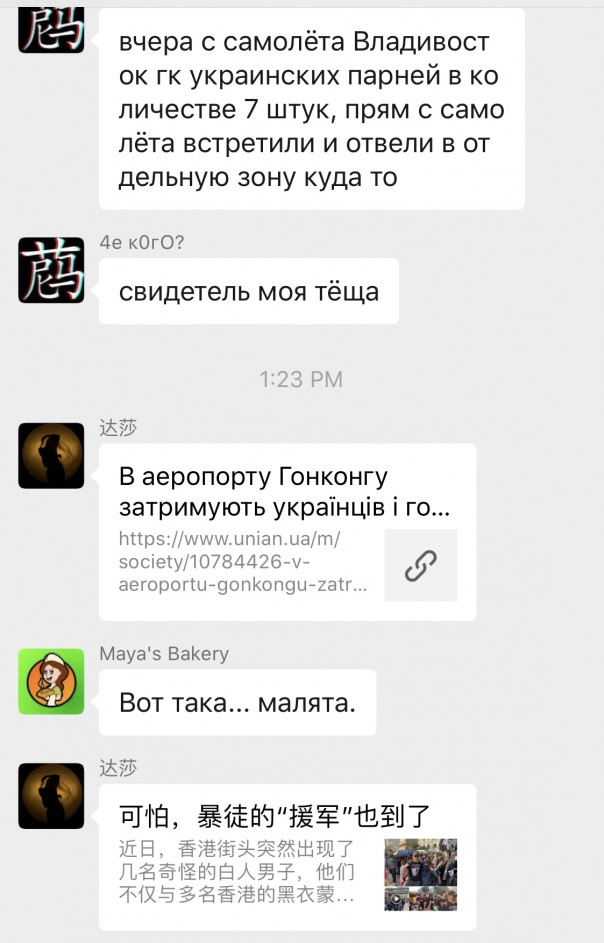This screenshot has width=604, height=943.
Task: Open 达莎's avatar beside the Chinese article
Action: tap(51, 796)
